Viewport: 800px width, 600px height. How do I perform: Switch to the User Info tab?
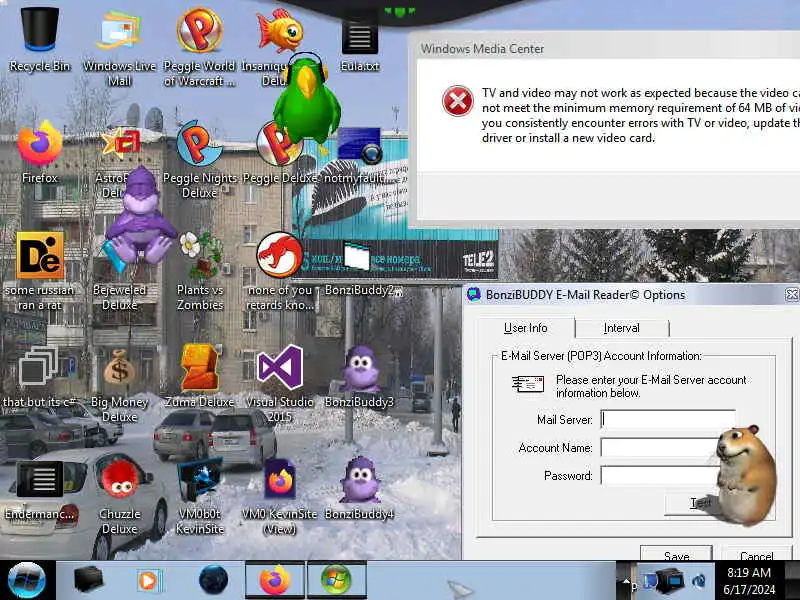click(526, 328)
